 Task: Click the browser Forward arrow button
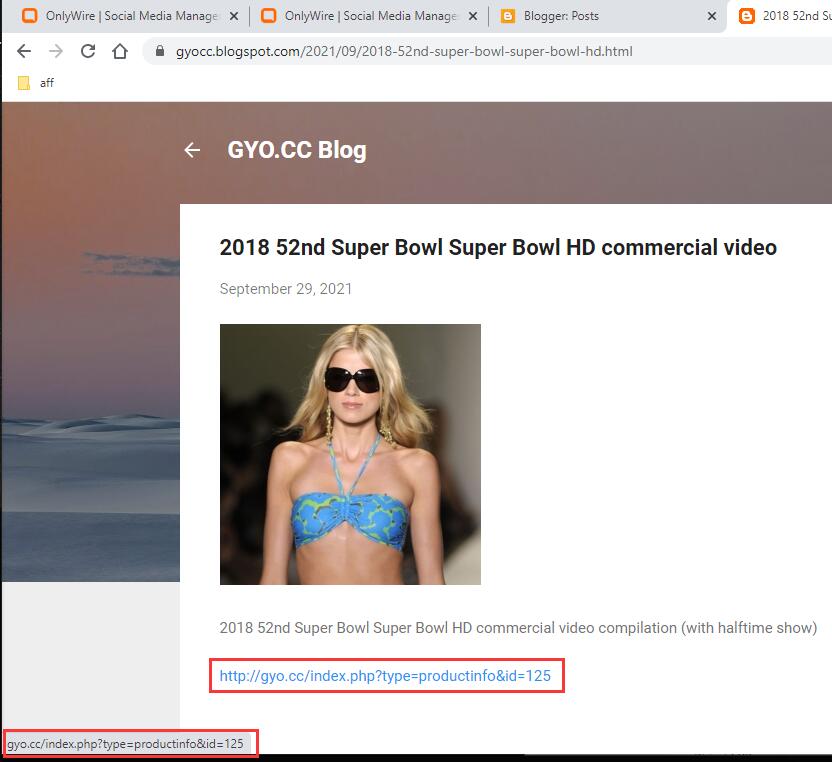pos(56,51)
